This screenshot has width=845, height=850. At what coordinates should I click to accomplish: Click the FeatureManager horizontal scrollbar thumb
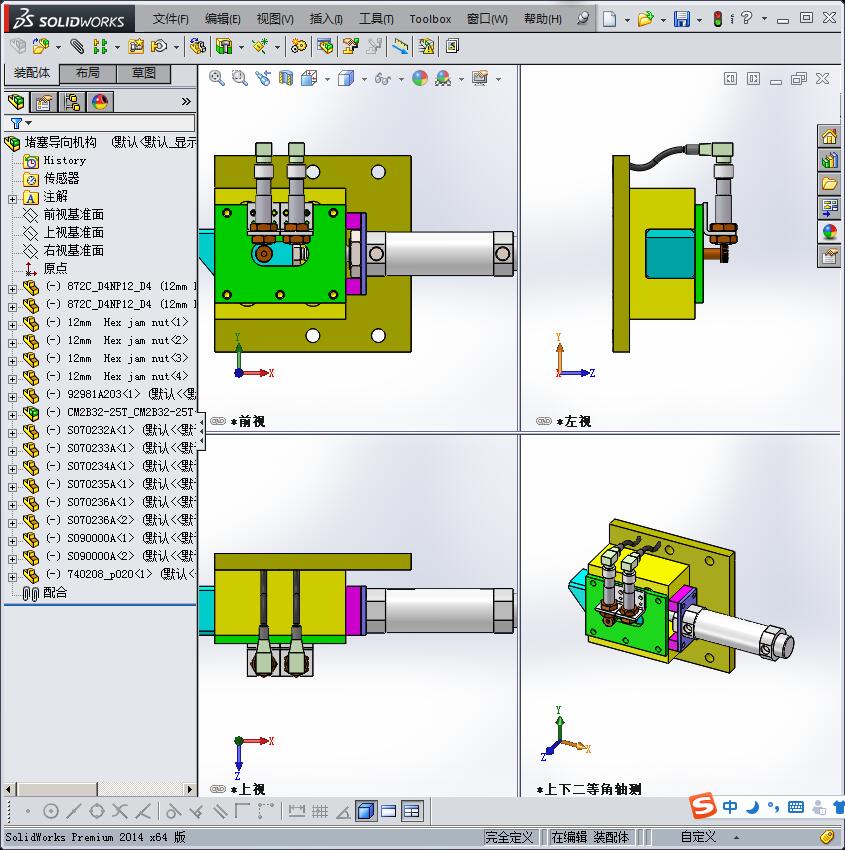tap(56, 789)
